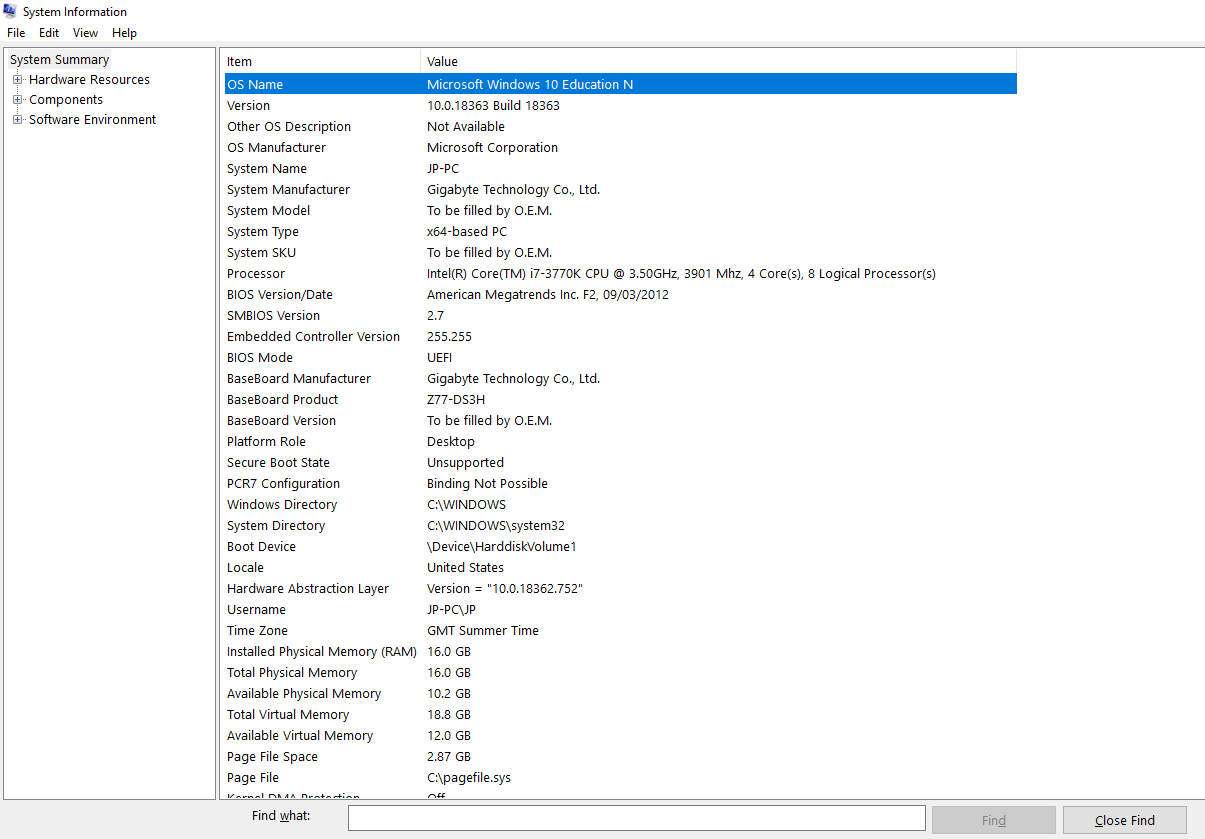
Task: Click the 'Z77-DS3H' value
Action: click(x=456, y=400)
